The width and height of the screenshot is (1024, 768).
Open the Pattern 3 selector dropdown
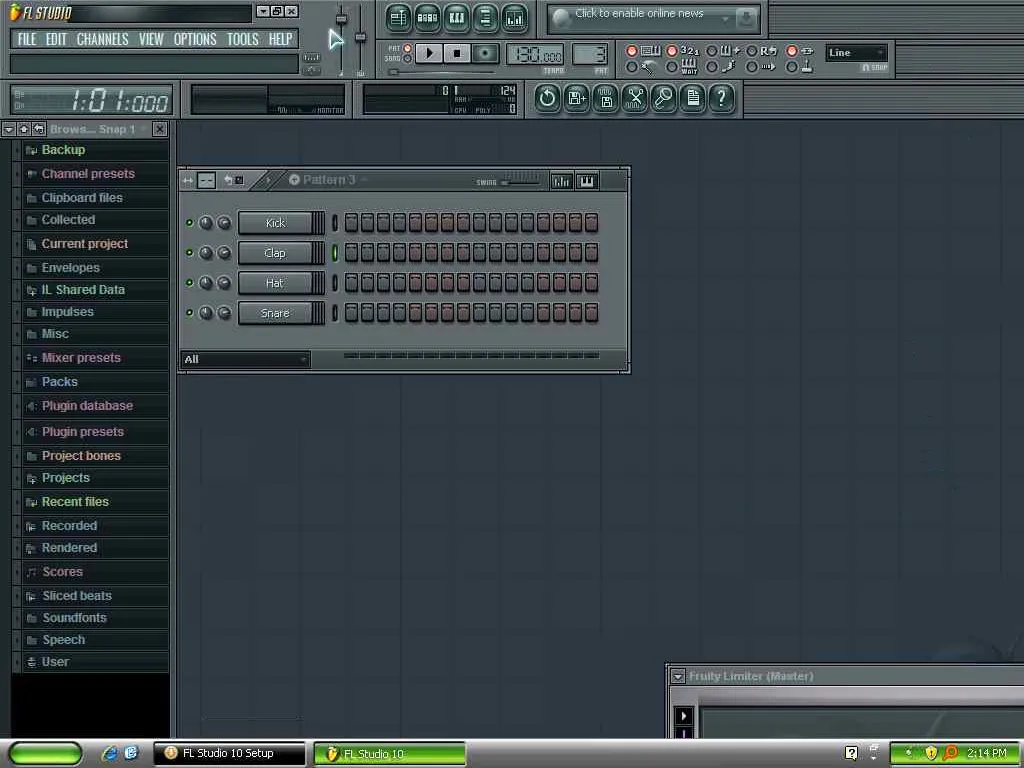point(328,180)
